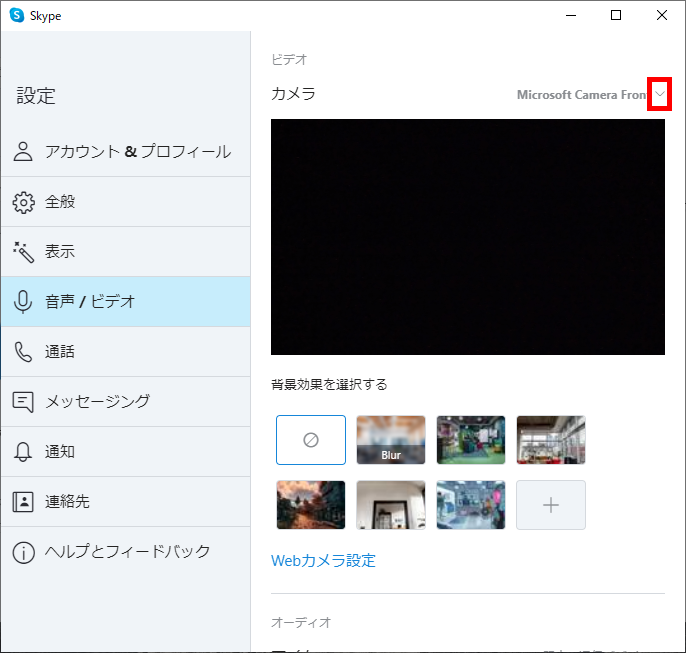The width and height of the screenshot is (686, 653).
Task: Click the 設定 heading
Action: point(36,96)
